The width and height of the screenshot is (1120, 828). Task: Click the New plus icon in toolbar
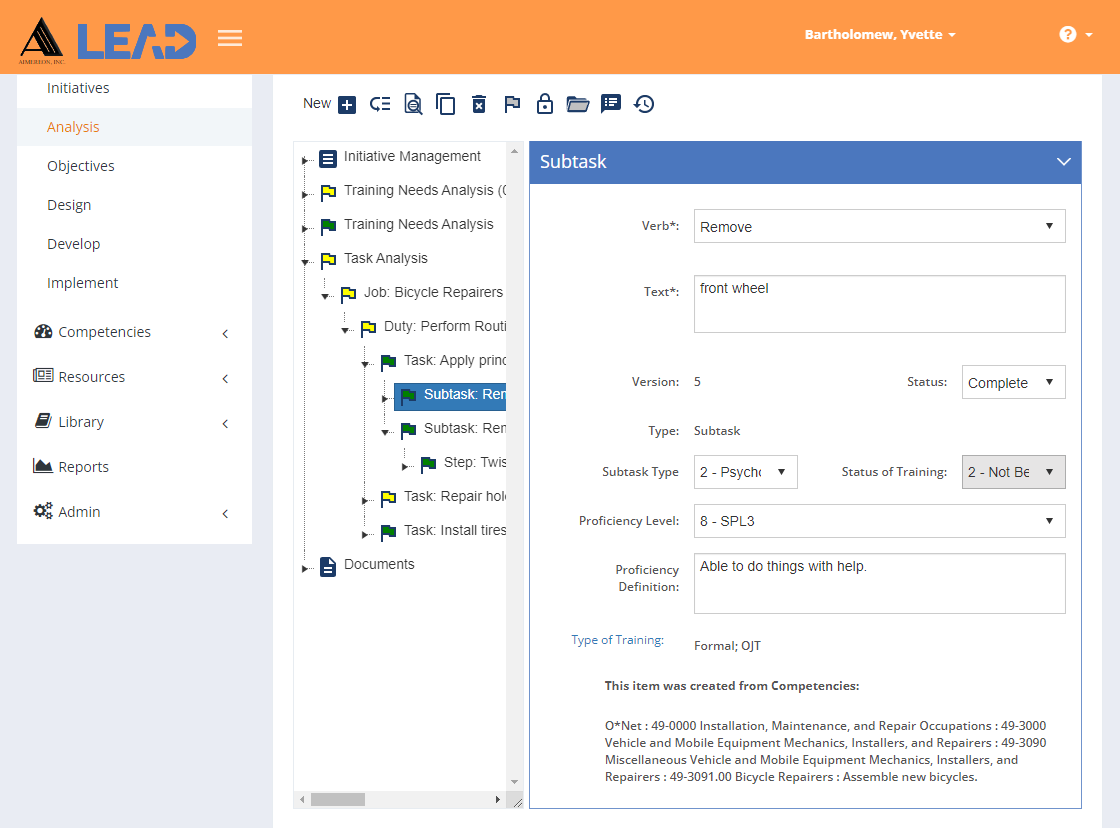click(x=346, y=104)
